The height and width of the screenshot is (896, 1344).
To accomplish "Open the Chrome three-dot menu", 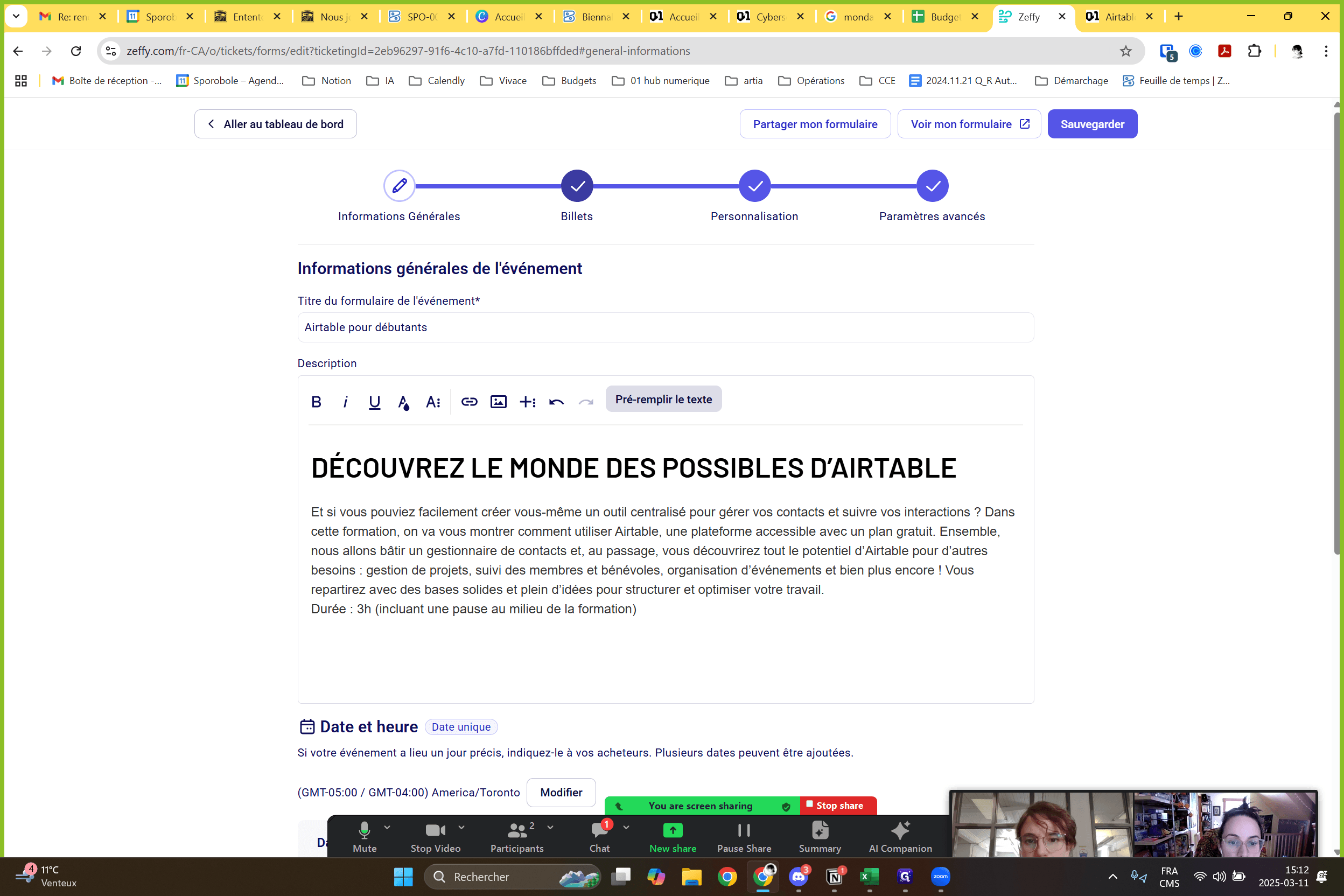I will 1326,51.
